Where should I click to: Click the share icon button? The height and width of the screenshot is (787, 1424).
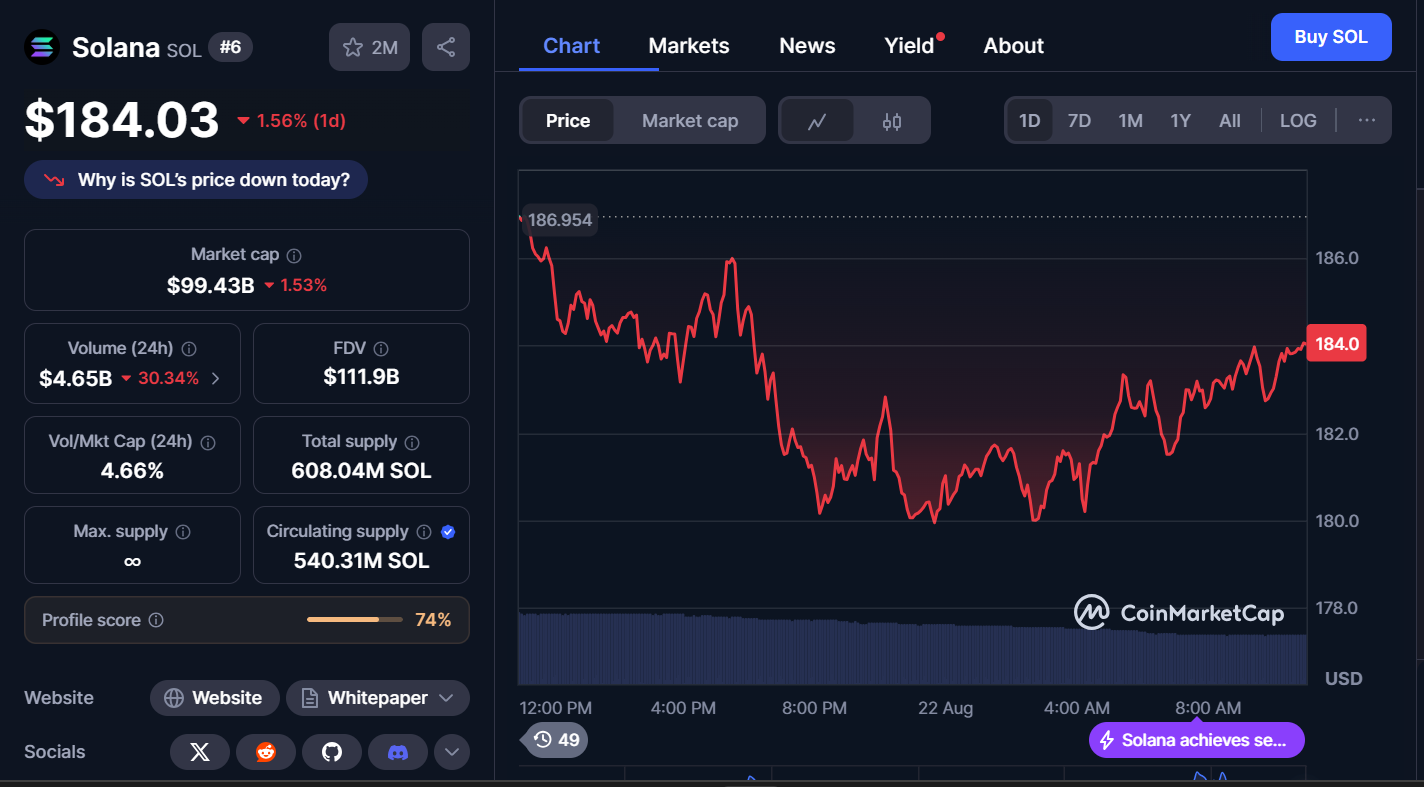[446, 47]
